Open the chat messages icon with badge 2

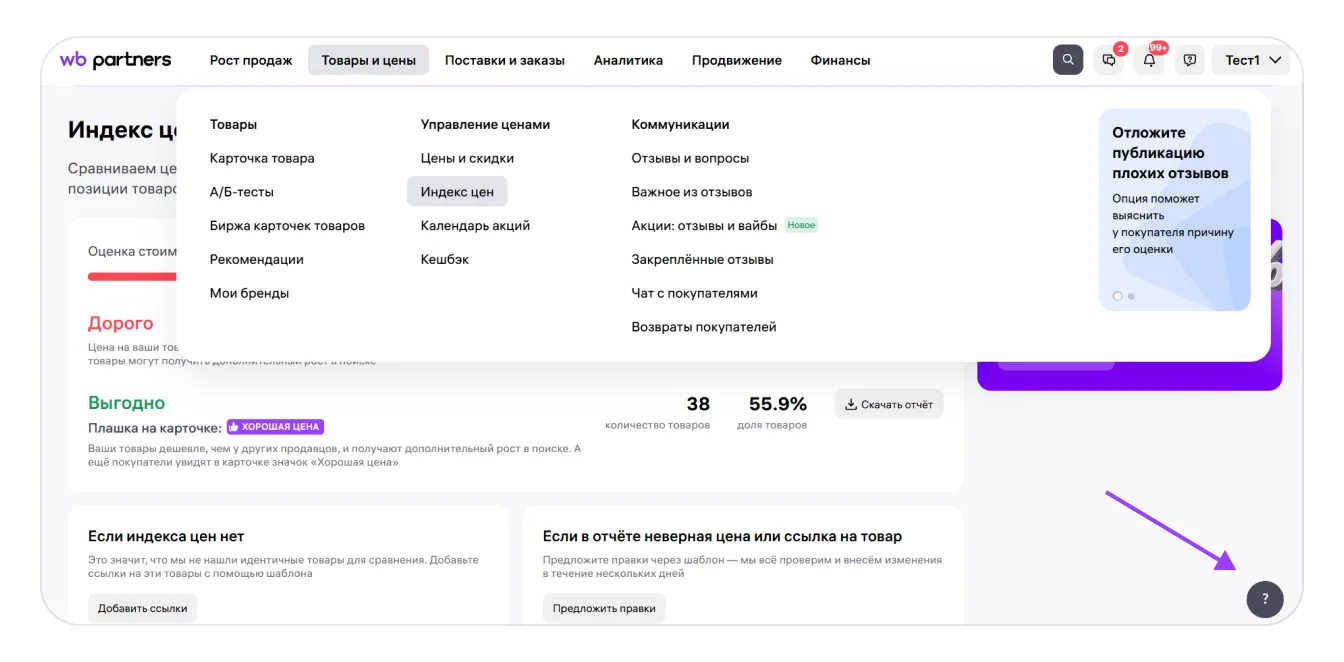pyautogui.click(x=1109, y=60)
